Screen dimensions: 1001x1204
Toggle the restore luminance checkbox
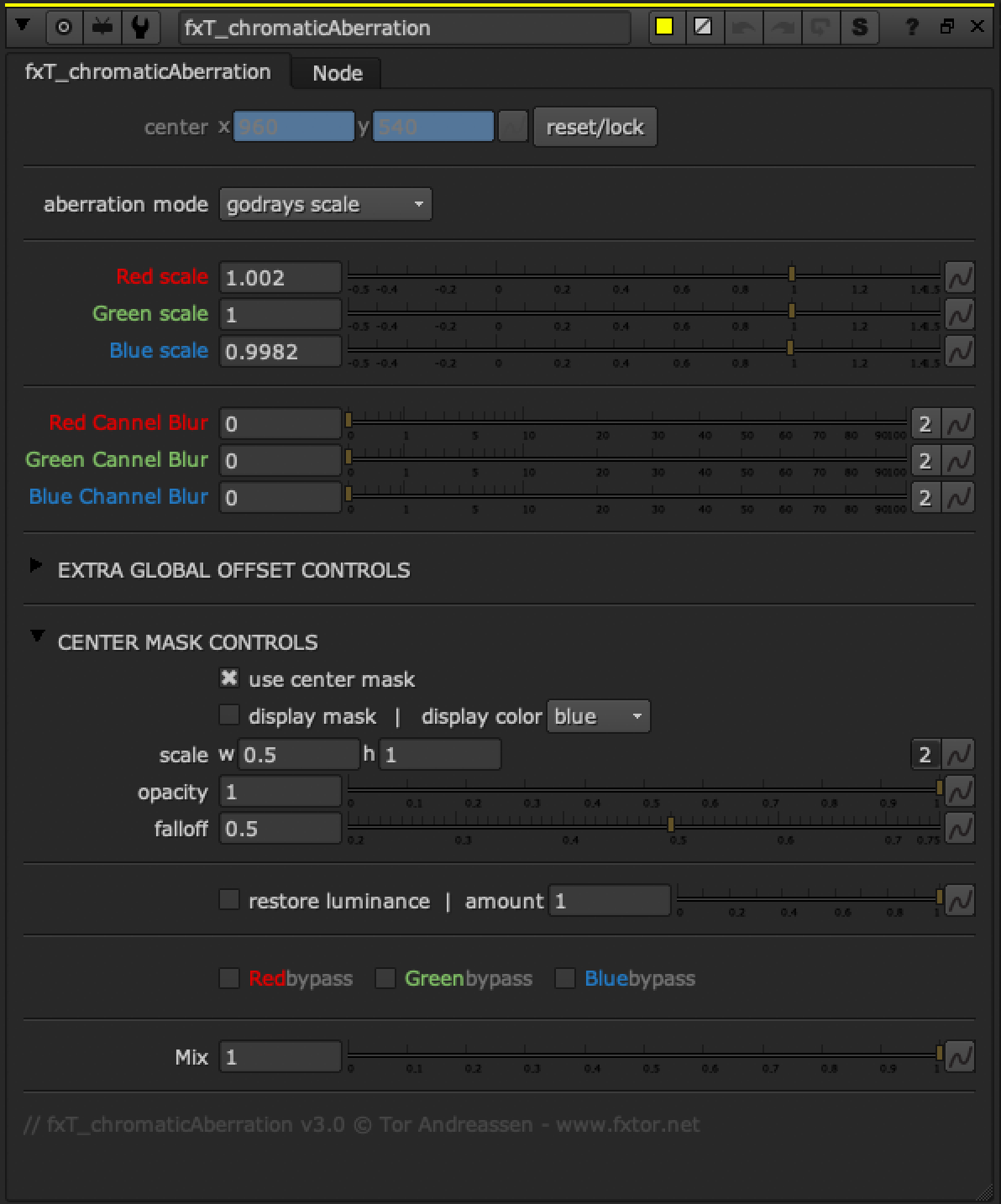coord(228,898)
